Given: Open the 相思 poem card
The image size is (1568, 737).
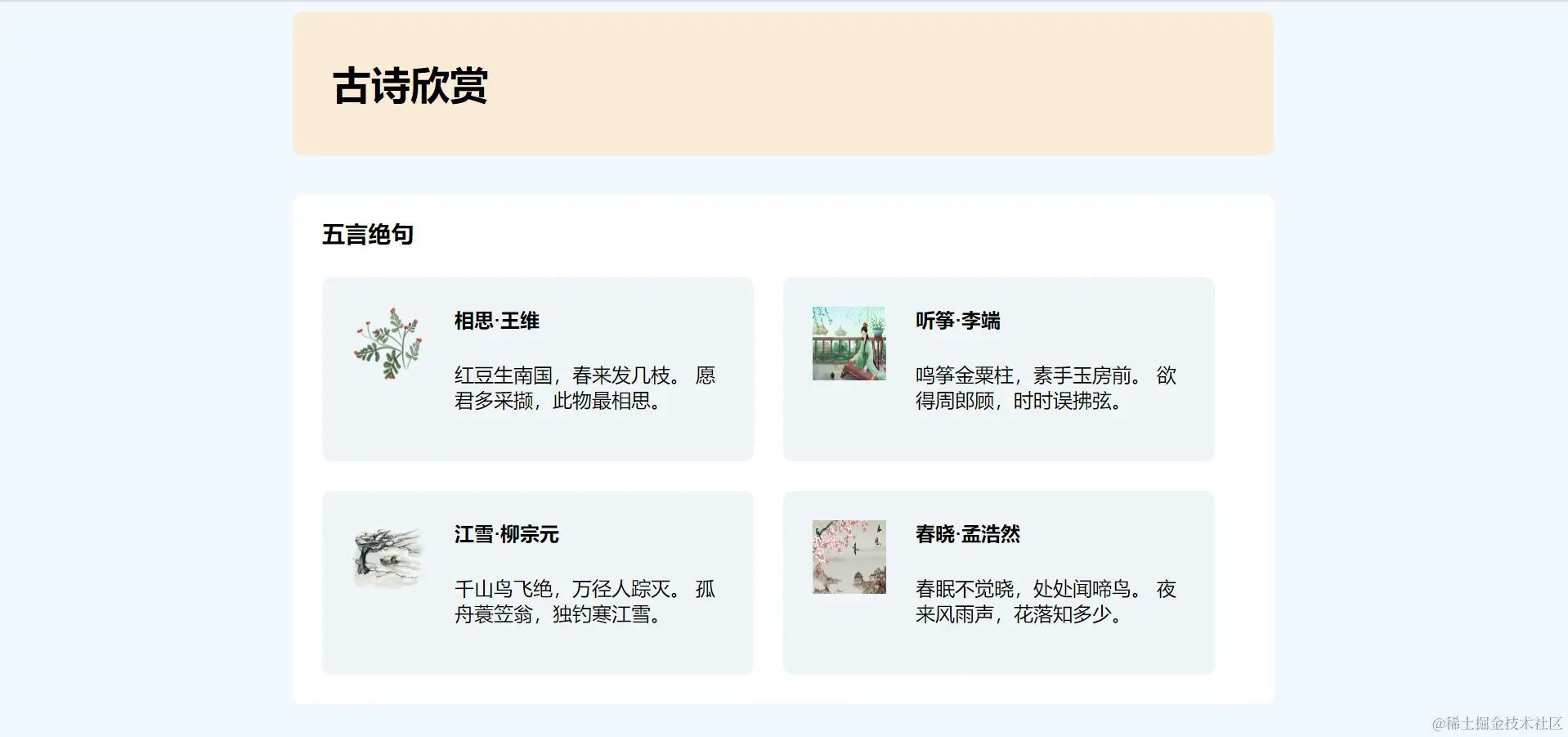Looking at the screenshot, I should [537, 369].
